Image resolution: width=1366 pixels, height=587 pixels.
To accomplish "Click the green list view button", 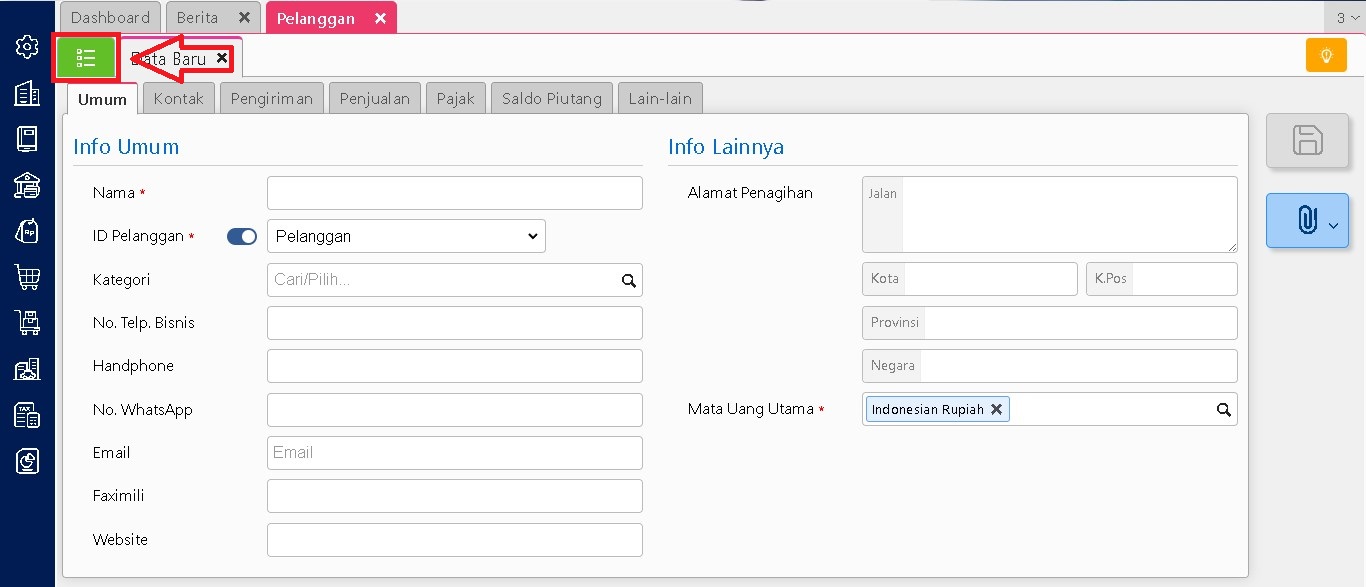I will (86, 59).
